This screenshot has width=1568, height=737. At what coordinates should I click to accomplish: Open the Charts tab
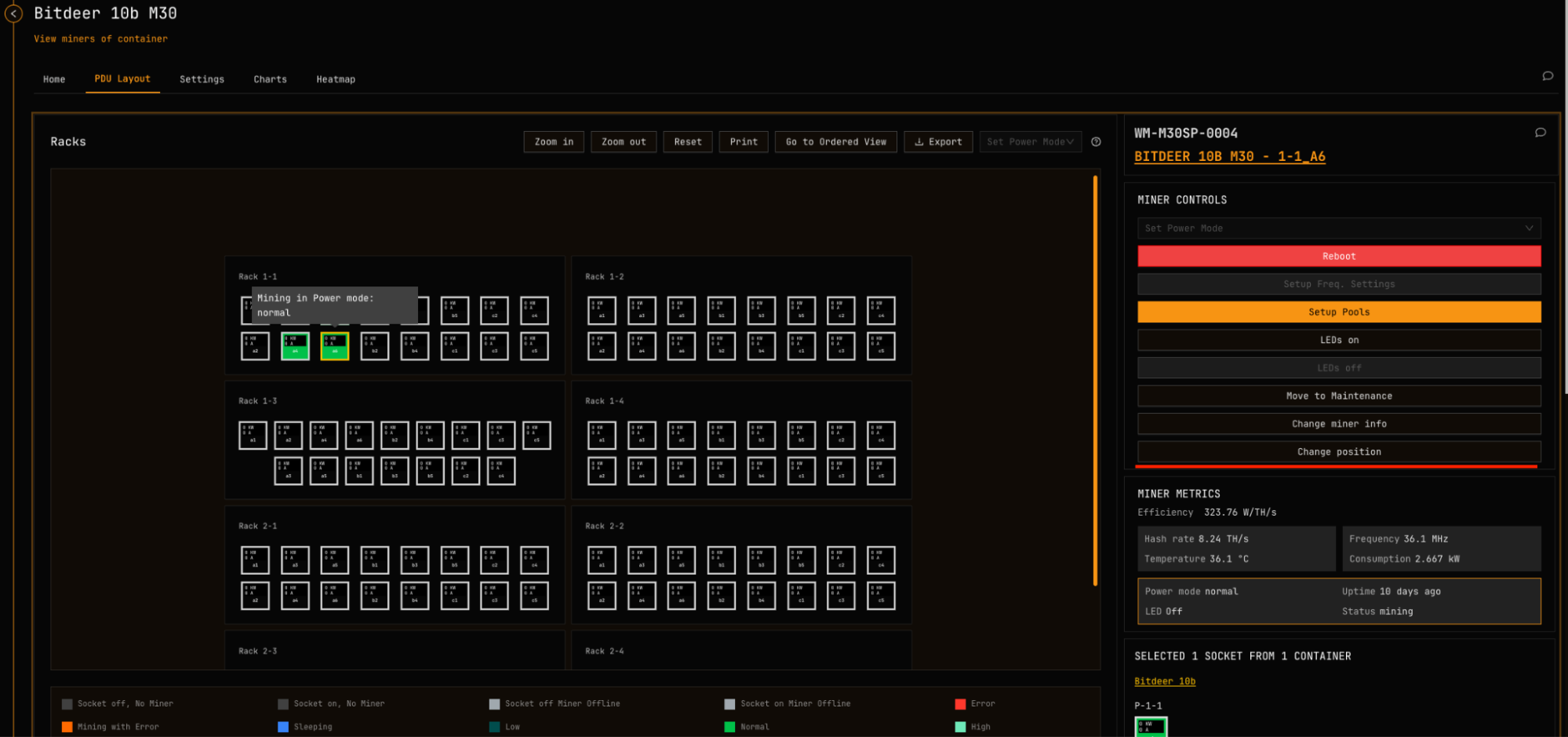(270, 79)
